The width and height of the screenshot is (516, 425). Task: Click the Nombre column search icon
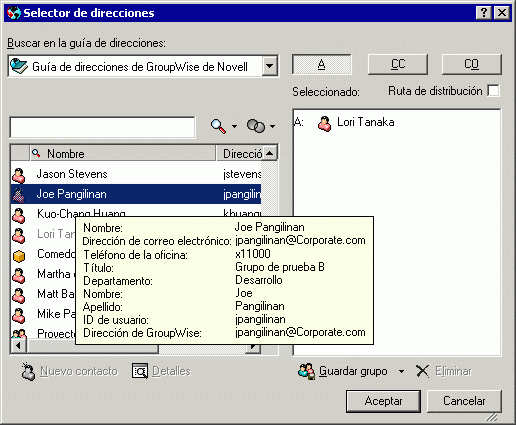pos(36,153)
